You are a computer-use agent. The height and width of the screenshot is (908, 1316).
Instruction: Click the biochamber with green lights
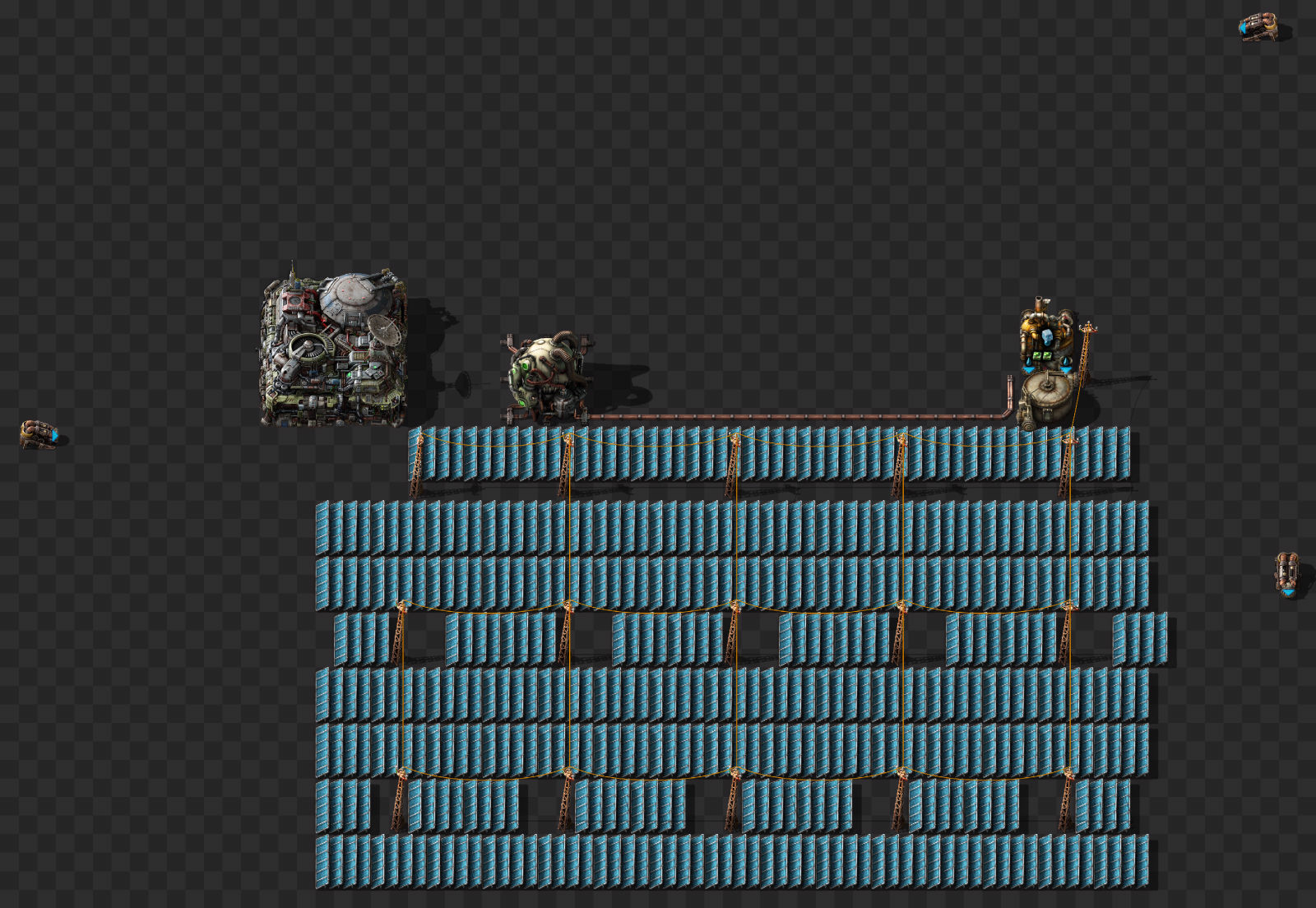coord(547,378)
